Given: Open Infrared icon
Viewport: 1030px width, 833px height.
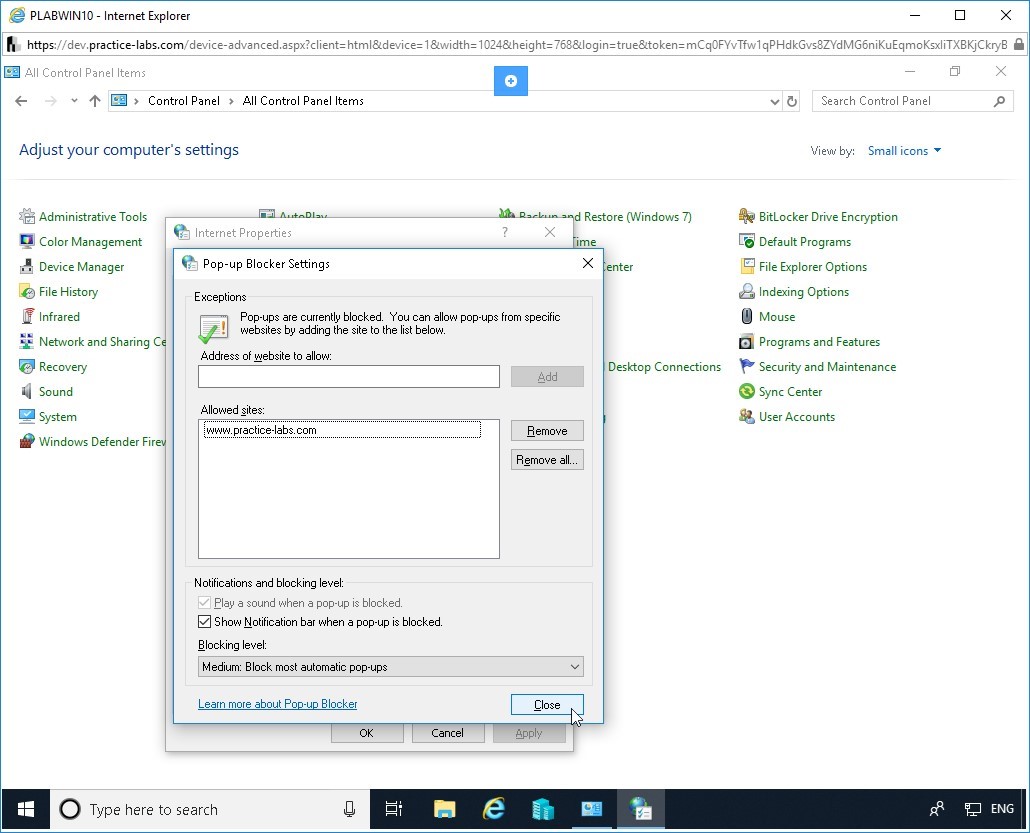Looking at the screenshot, I should (27, 316).
